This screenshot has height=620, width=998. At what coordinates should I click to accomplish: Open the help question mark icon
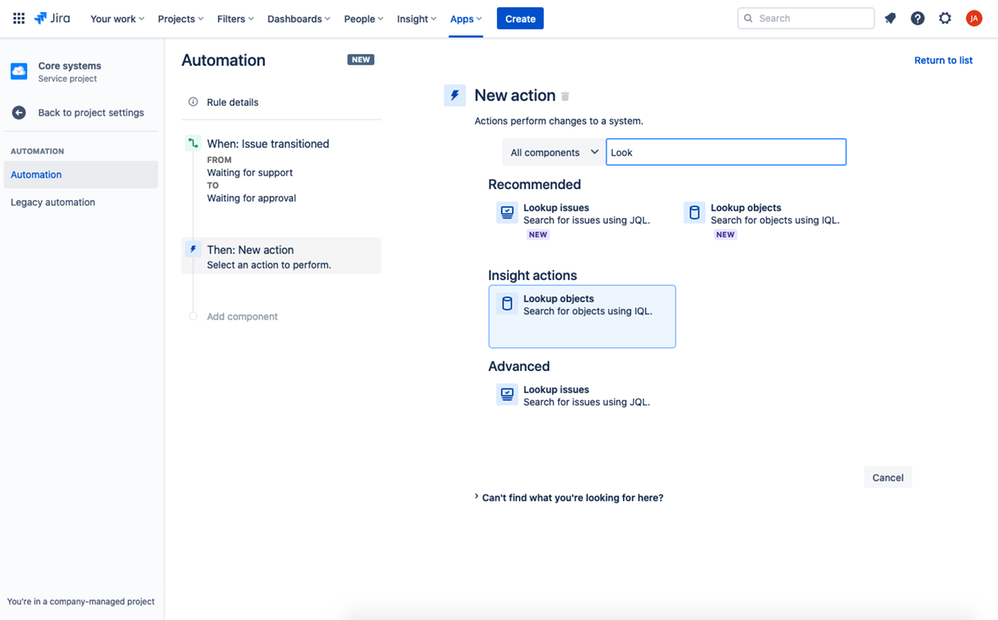[x=917, y=18]
